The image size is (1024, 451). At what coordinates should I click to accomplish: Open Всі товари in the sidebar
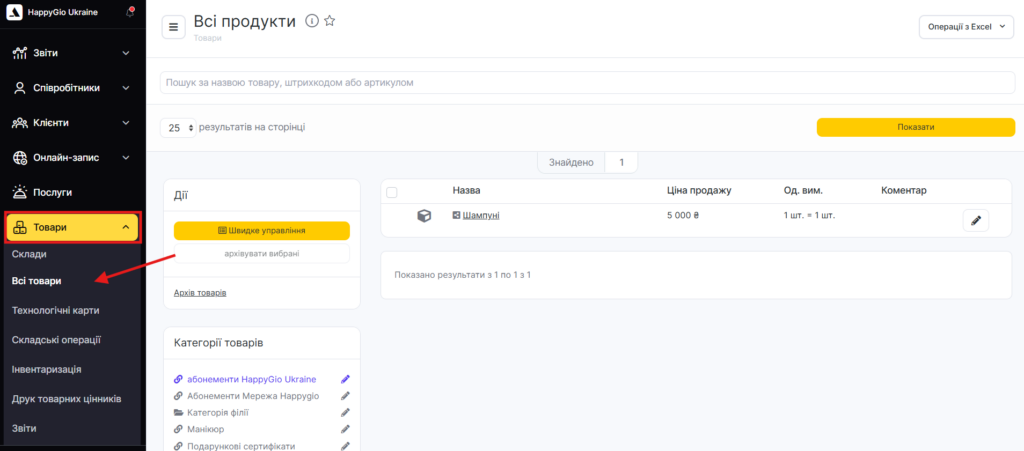36,282
